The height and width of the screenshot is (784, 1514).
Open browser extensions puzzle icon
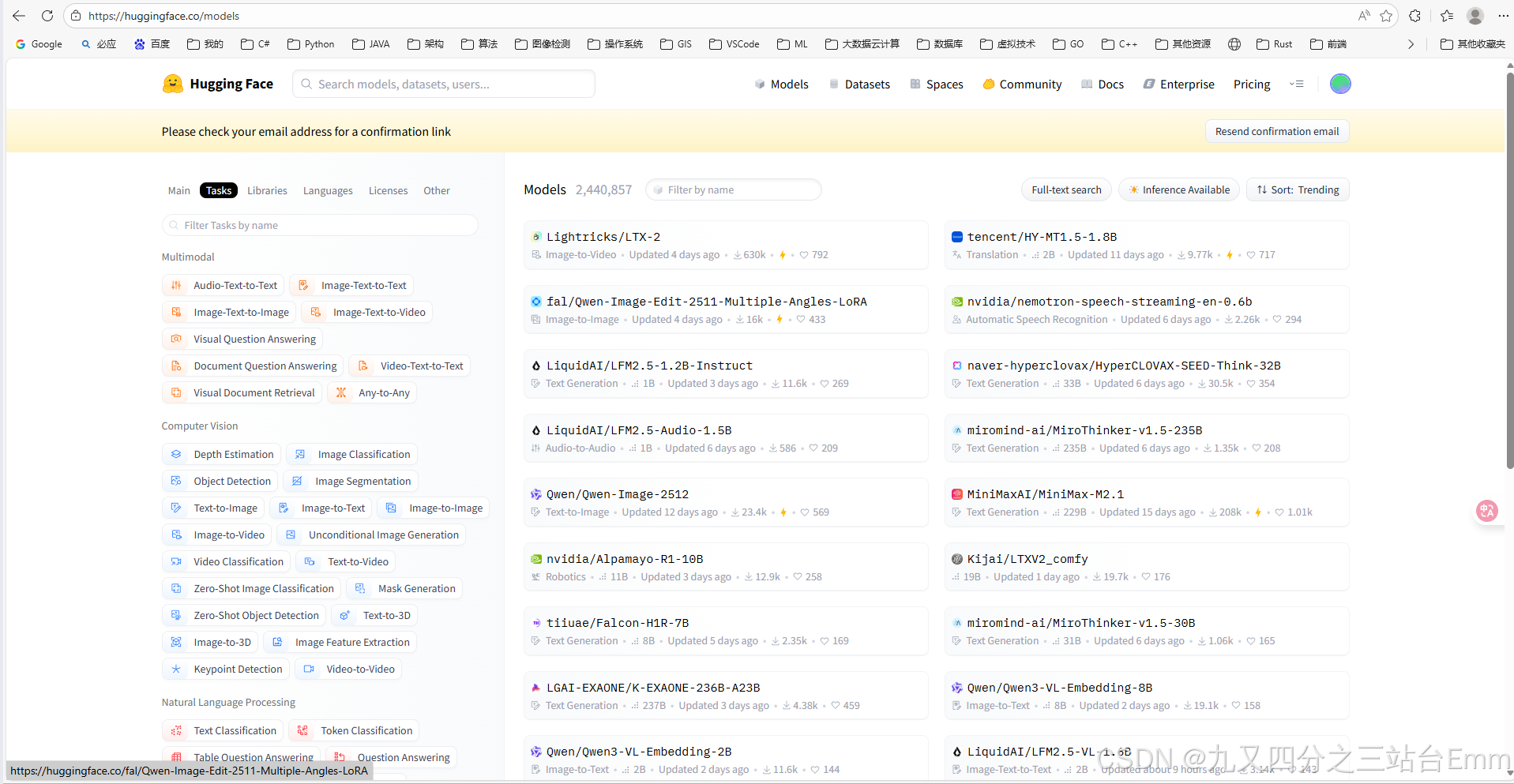click(x=1414, y=16)
